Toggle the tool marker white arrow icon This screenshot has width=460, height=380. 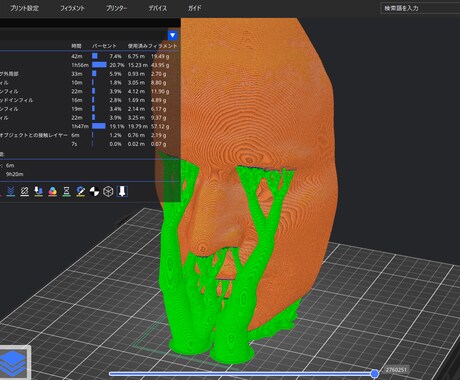click(x=122, y=191)
